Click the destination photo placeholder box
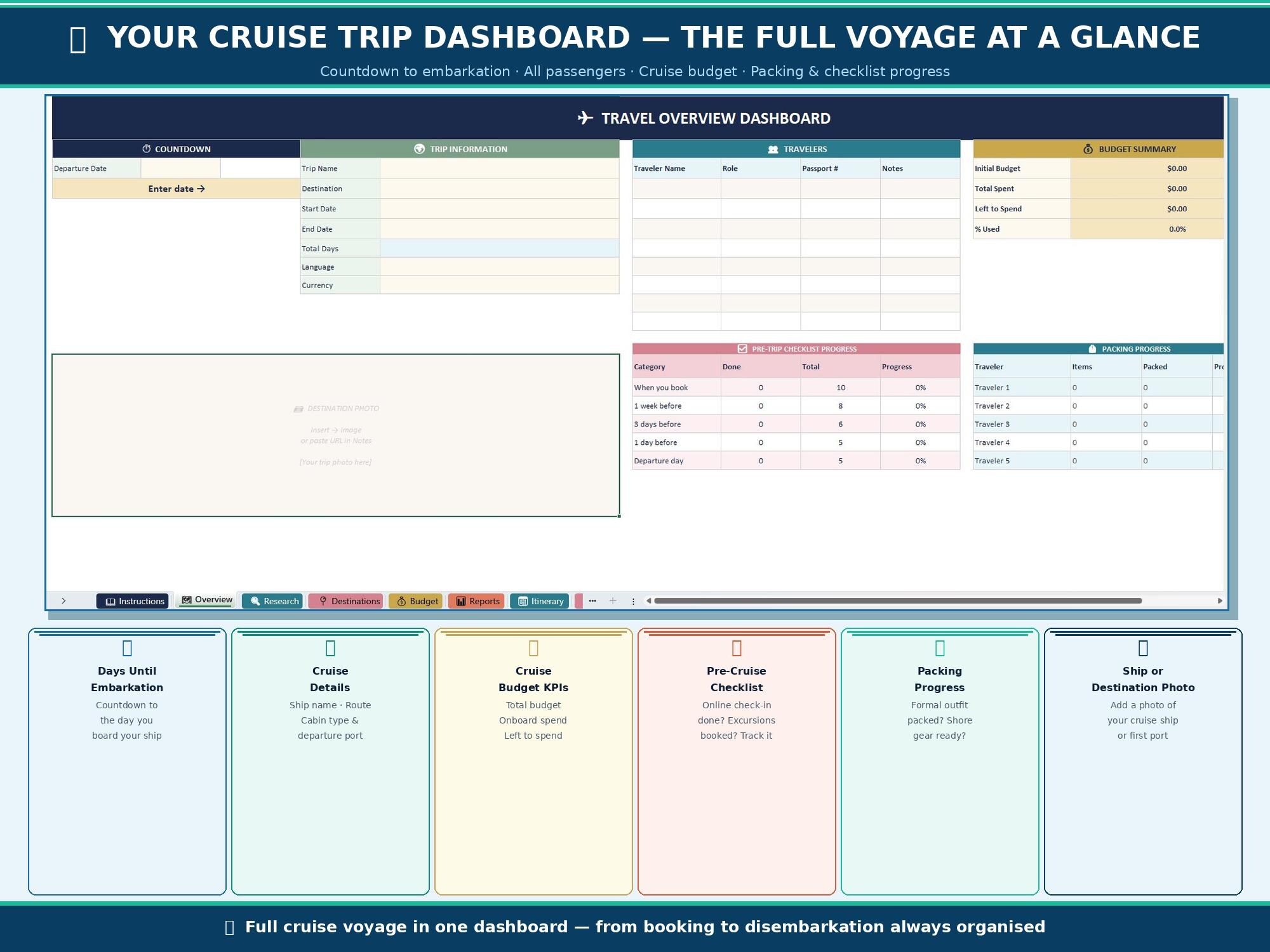Viewport: 1270px width, 952px height. 335,435
